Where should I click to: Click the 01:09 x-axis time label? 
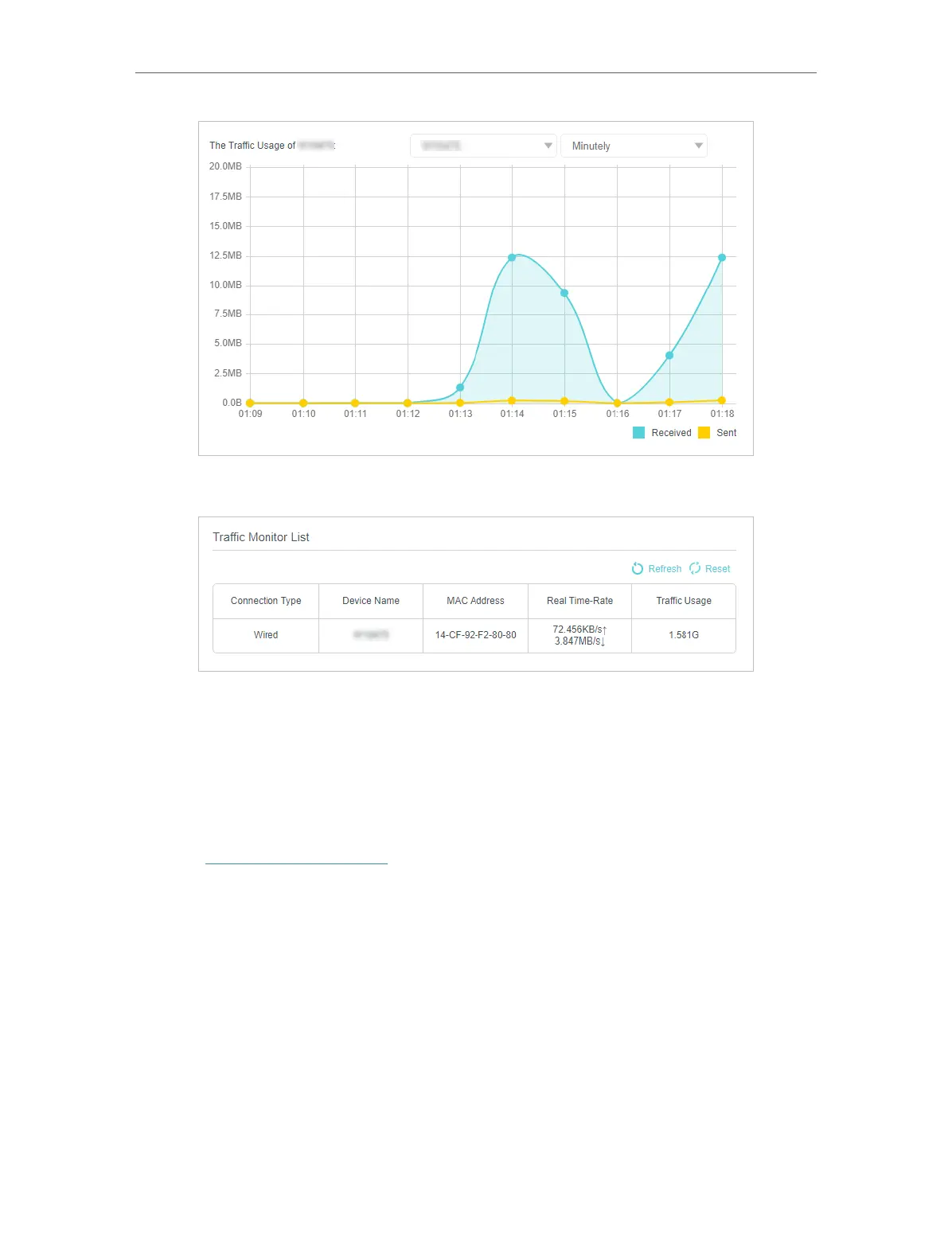(250, 414)
